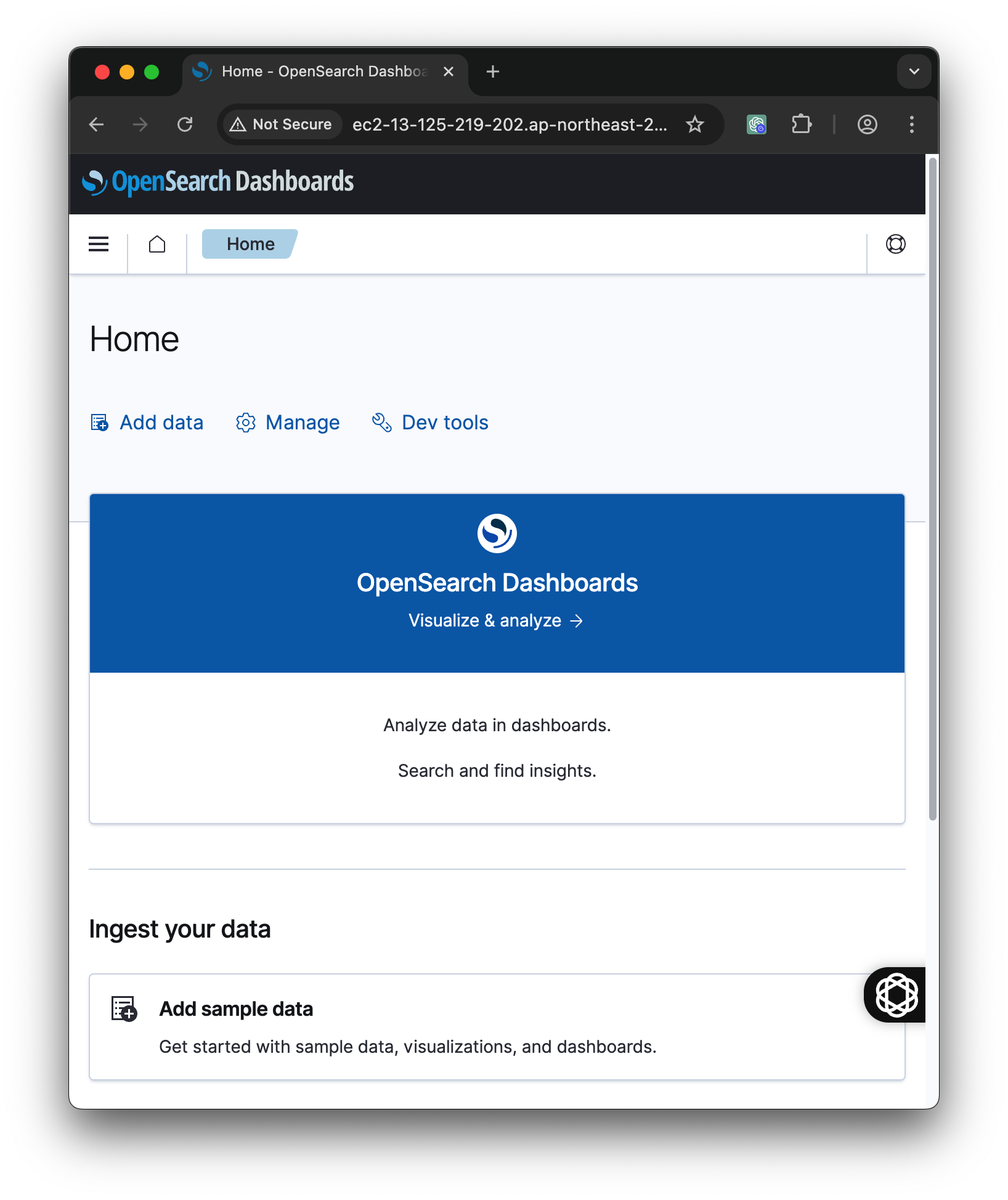
Task: Open the browser profile icon
Action: click(x=868, y=125)
